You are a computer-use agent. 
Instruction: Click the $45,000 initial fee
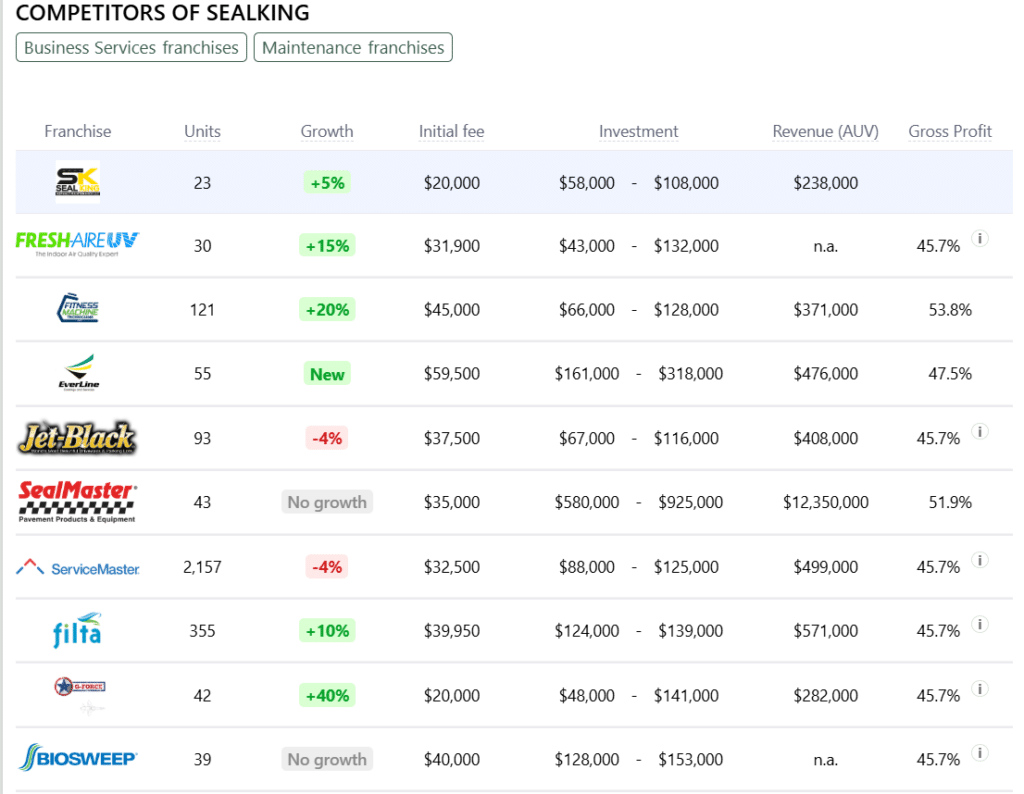[x=451, y=310]
